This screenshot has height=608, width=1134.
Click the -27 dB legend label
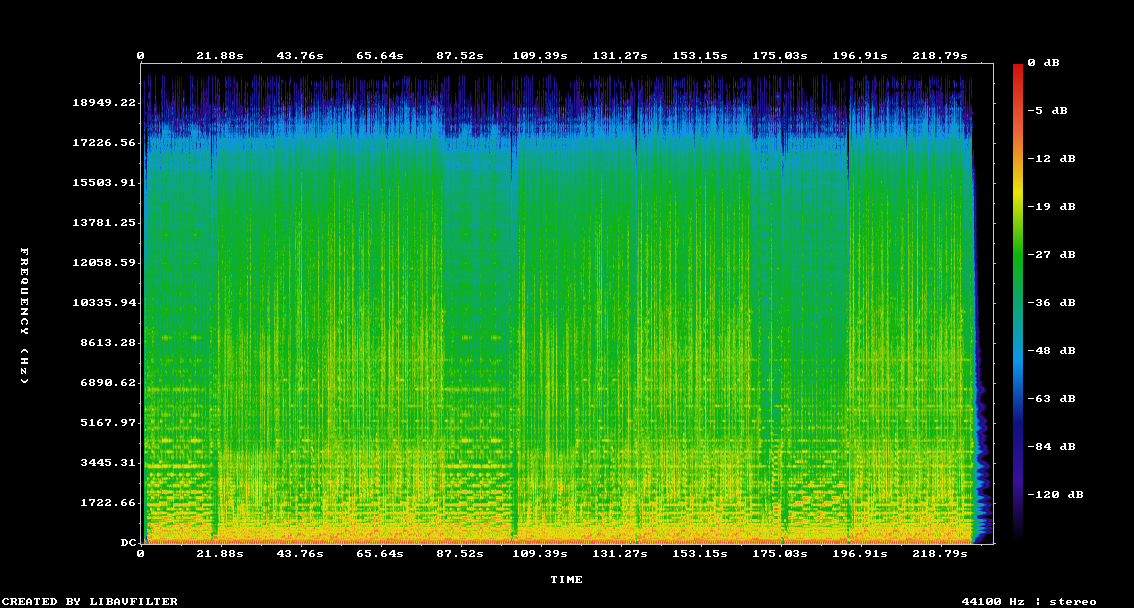click(1054, 254)
